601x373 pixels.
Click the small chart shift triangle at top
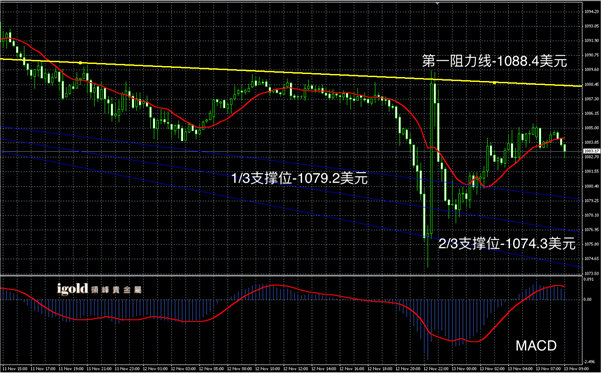point(437,3)
